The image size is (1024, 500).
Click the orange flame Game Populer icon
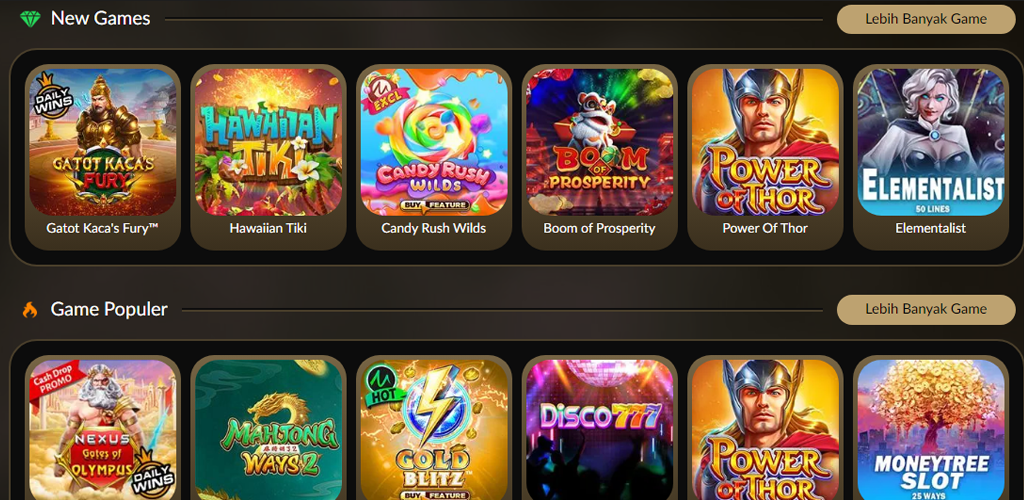point(30,309)
